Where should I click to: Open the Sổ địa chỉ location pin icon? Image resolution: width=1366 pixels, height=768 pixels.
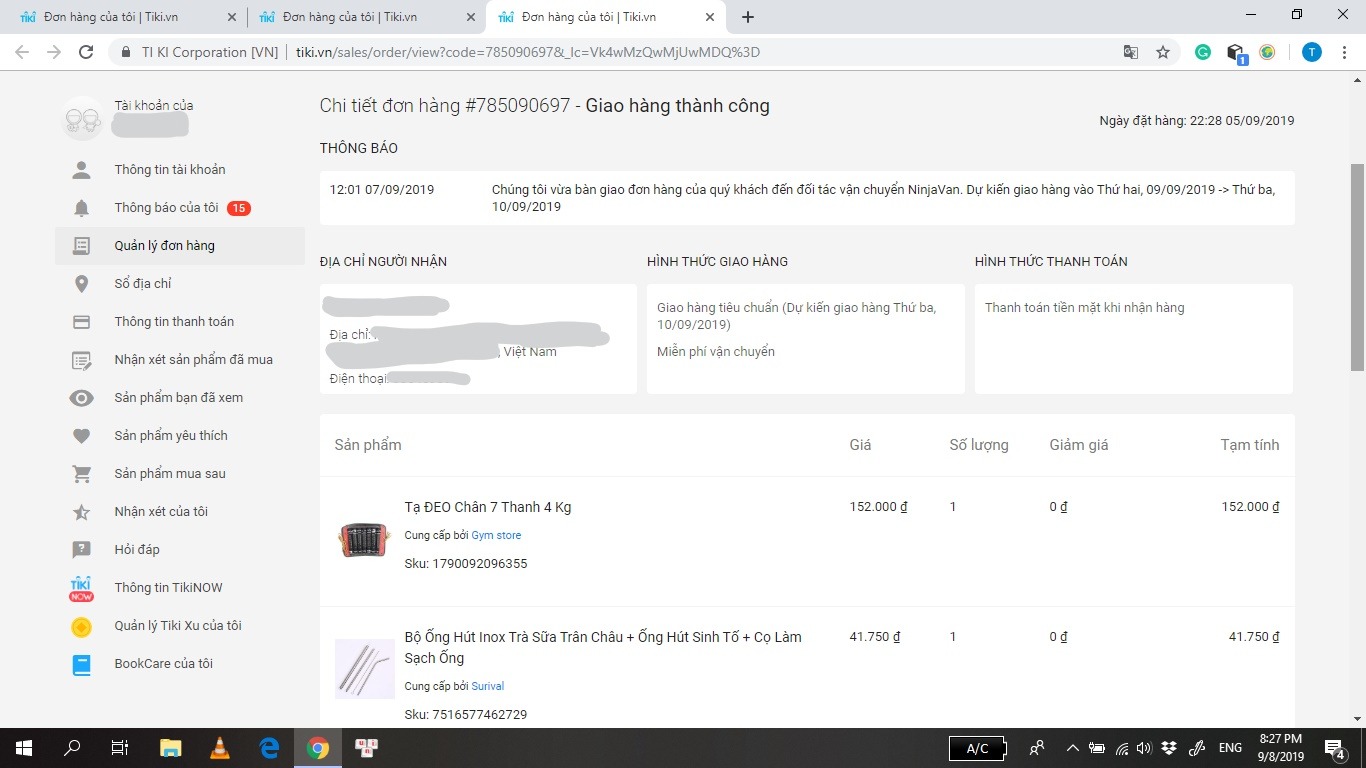(x=82, y=284)
